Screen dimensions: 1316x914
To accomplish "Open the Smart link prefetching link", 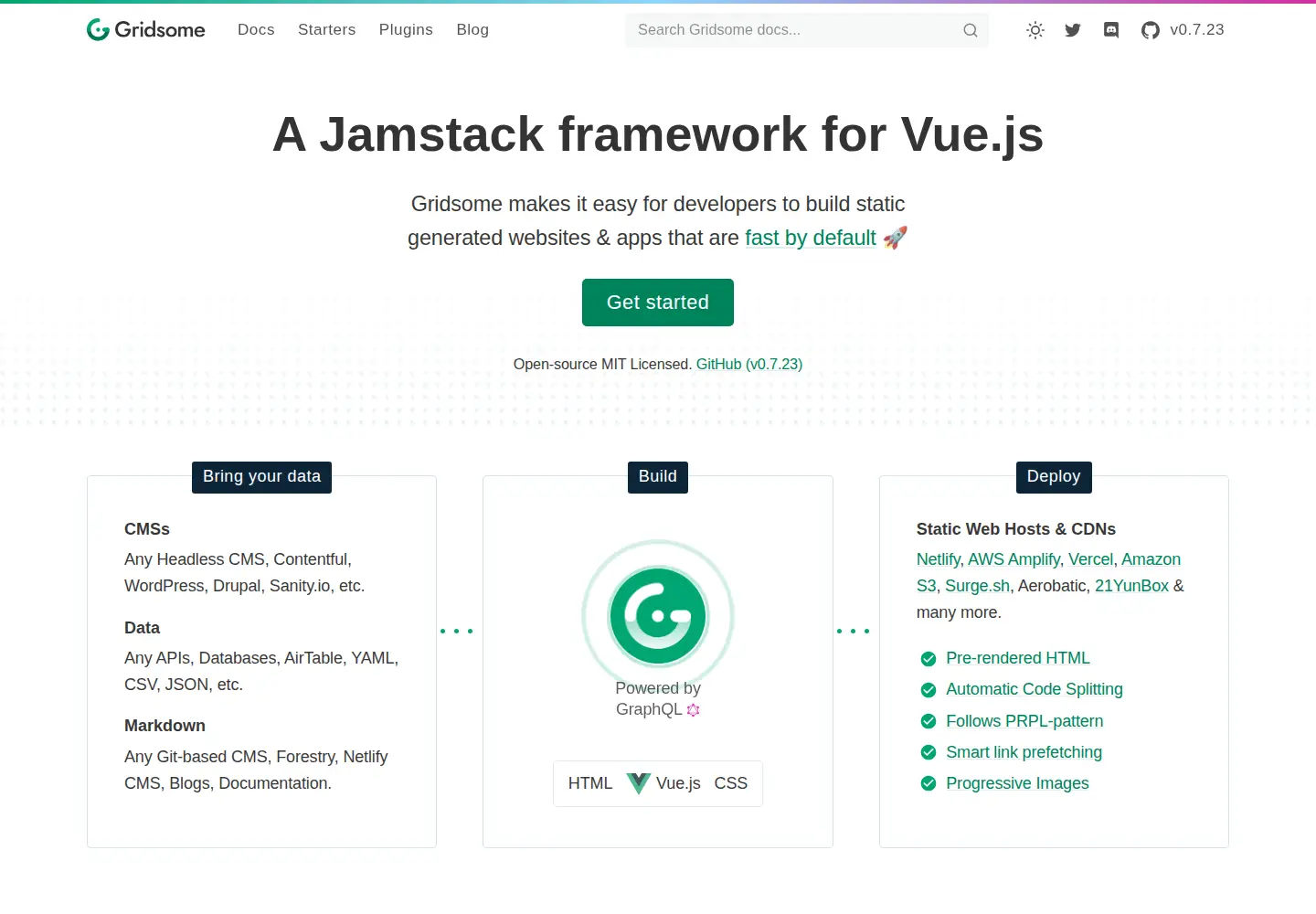I will (x=1024, y=752).
